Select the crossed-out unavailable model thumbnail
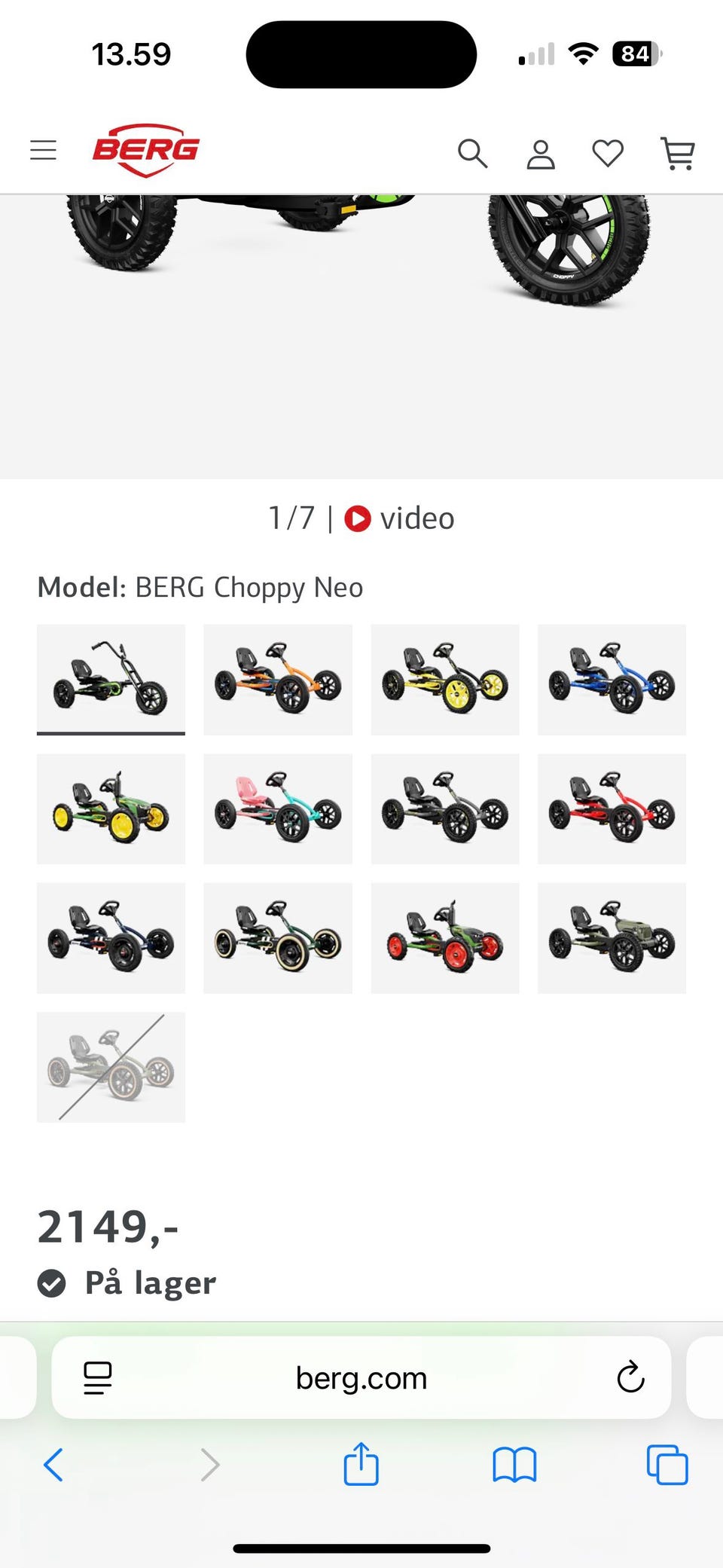Image resolution: width=723 pixels, height=1568 pixels. [111, 1067]
